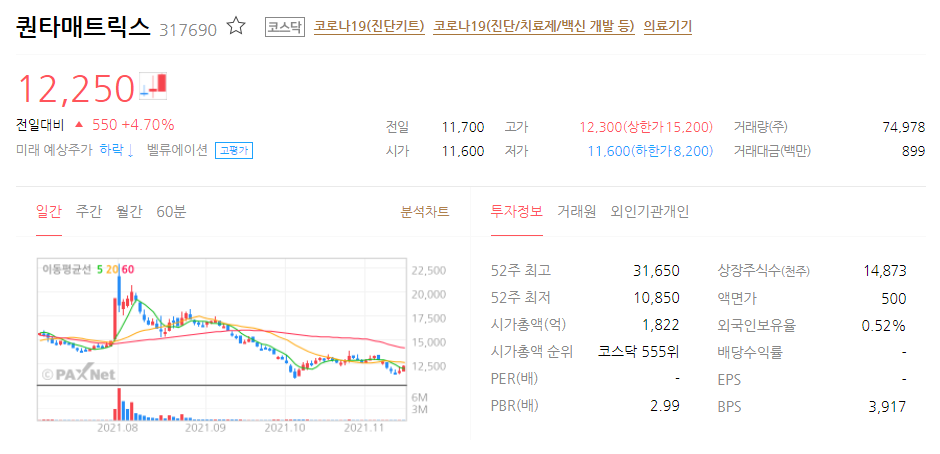This screenshot has width=940, height=454.
Task: Click the PBR(배) value 2.99
Action: [665, 406]
